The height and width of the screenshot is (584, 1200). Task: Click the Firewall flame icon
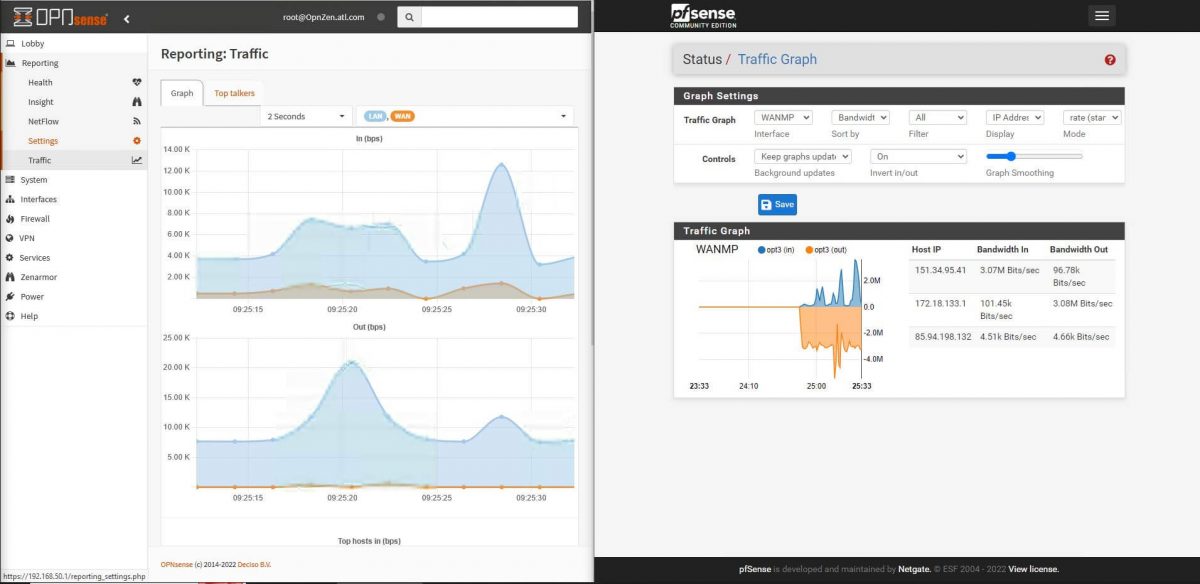click(9, 219)
